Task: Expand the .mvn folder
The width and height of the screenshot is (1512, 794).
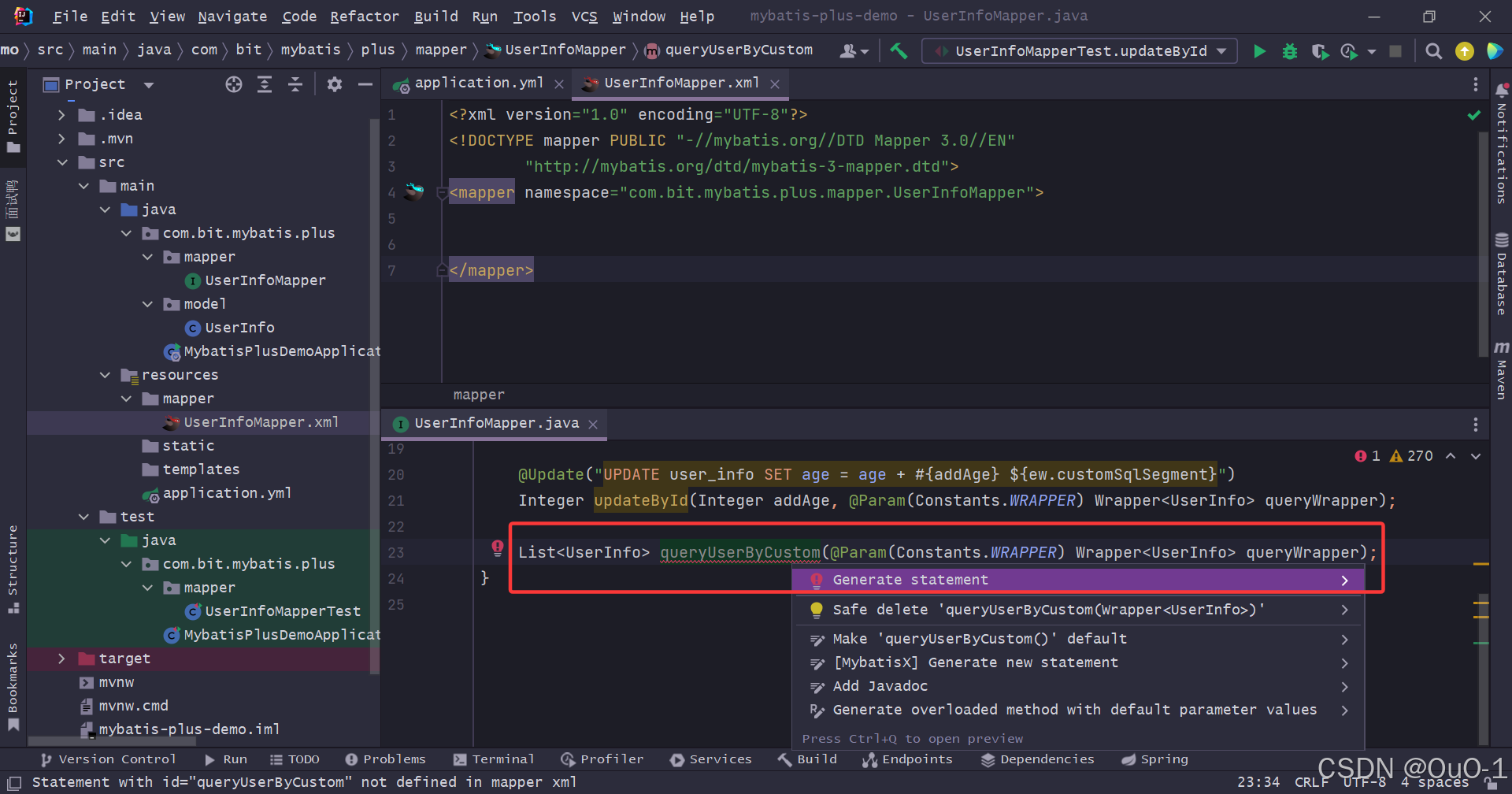Action: [x=61, y=139]
